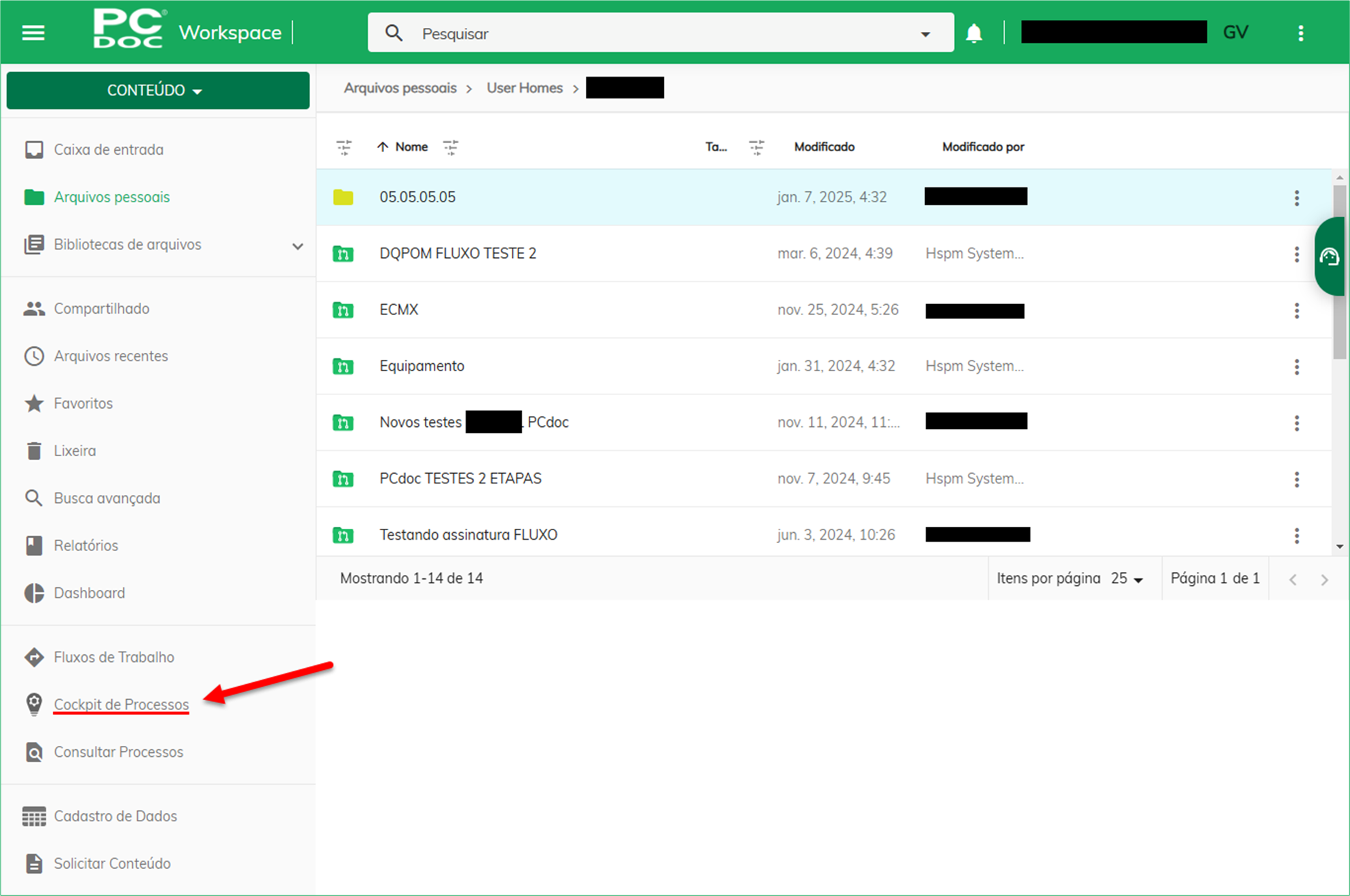This screenshot has width=1350, height=896.
Task: Open Compartilhado section
Action: click(x=102, y=309)
